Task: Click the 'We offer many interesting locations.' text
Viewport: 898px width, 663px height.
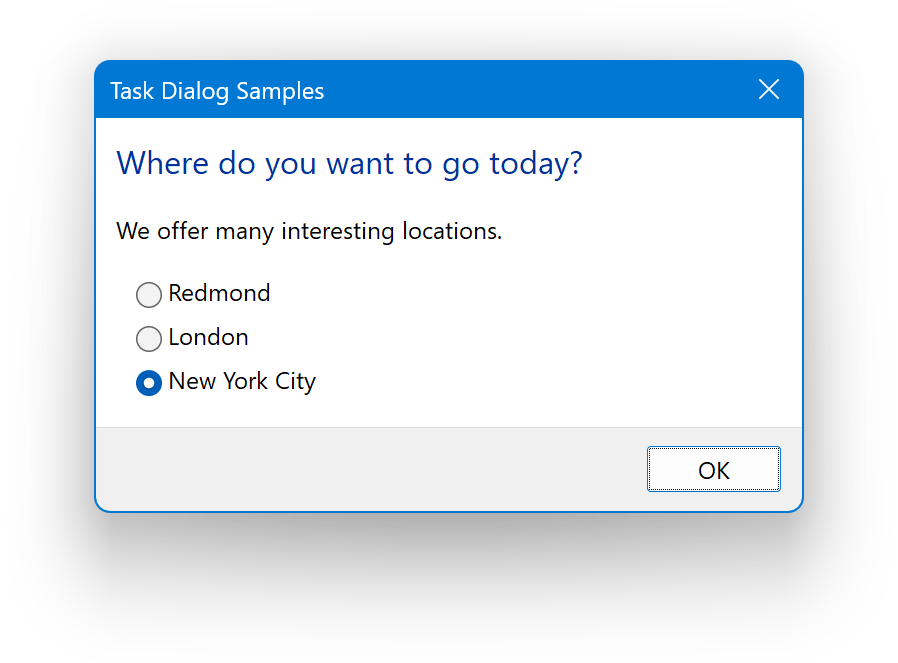Action: (309, 232)
